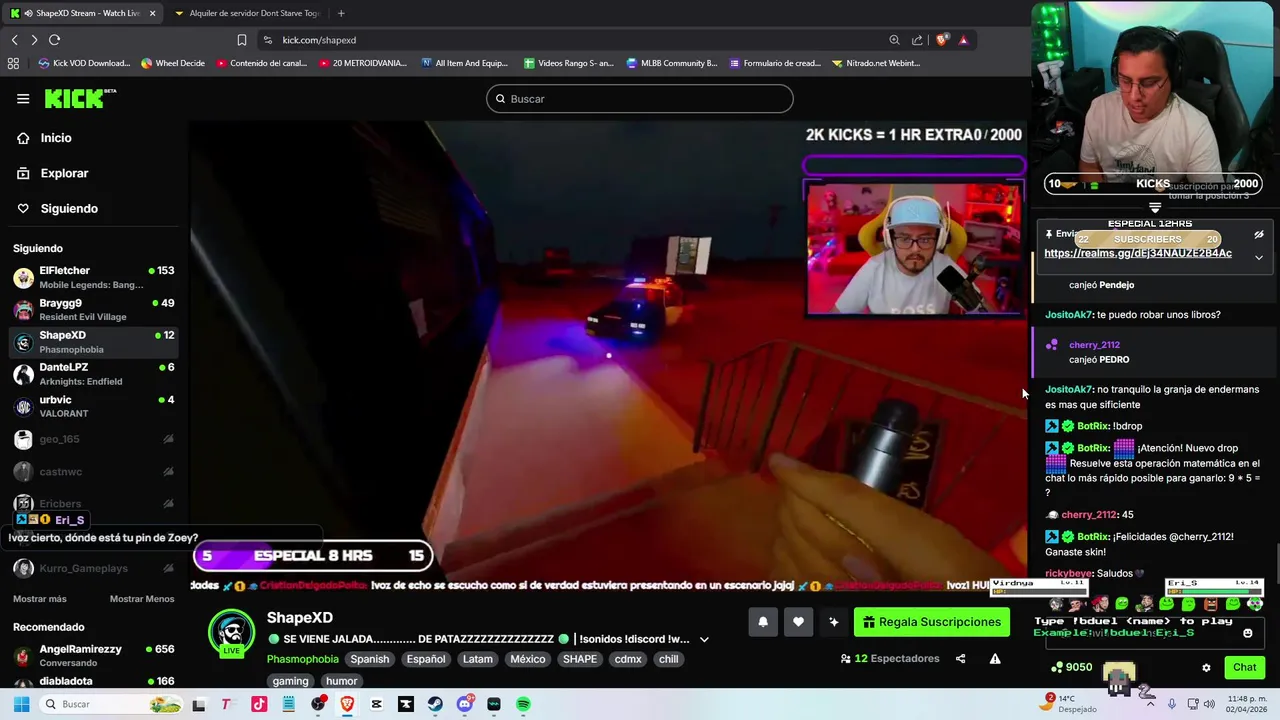Open diabladota recommended channel
This screenshot has height=720, width=1280.
click(x=94, y=681)
